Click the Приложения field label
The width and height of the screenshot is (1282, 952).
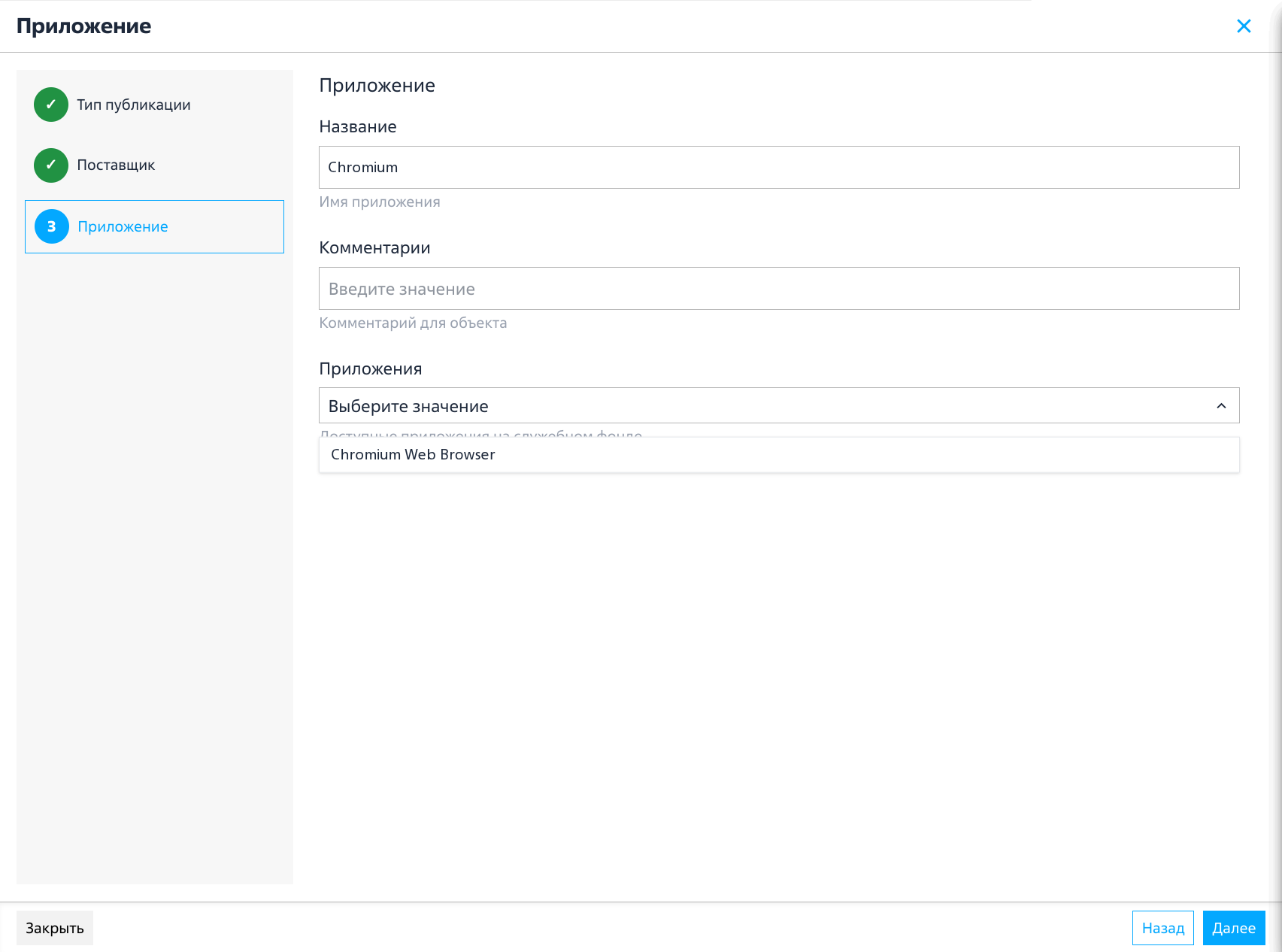[371, 369]
